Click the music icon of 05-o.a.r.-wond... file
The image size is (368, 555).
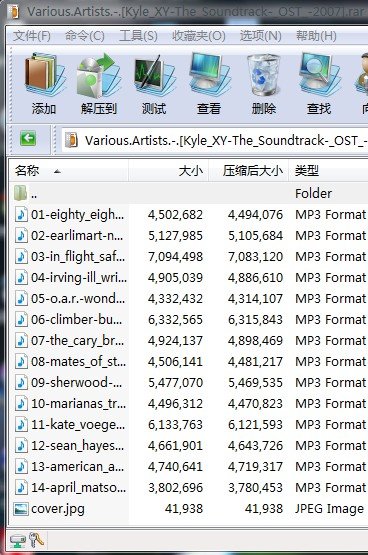pos(21,298)
